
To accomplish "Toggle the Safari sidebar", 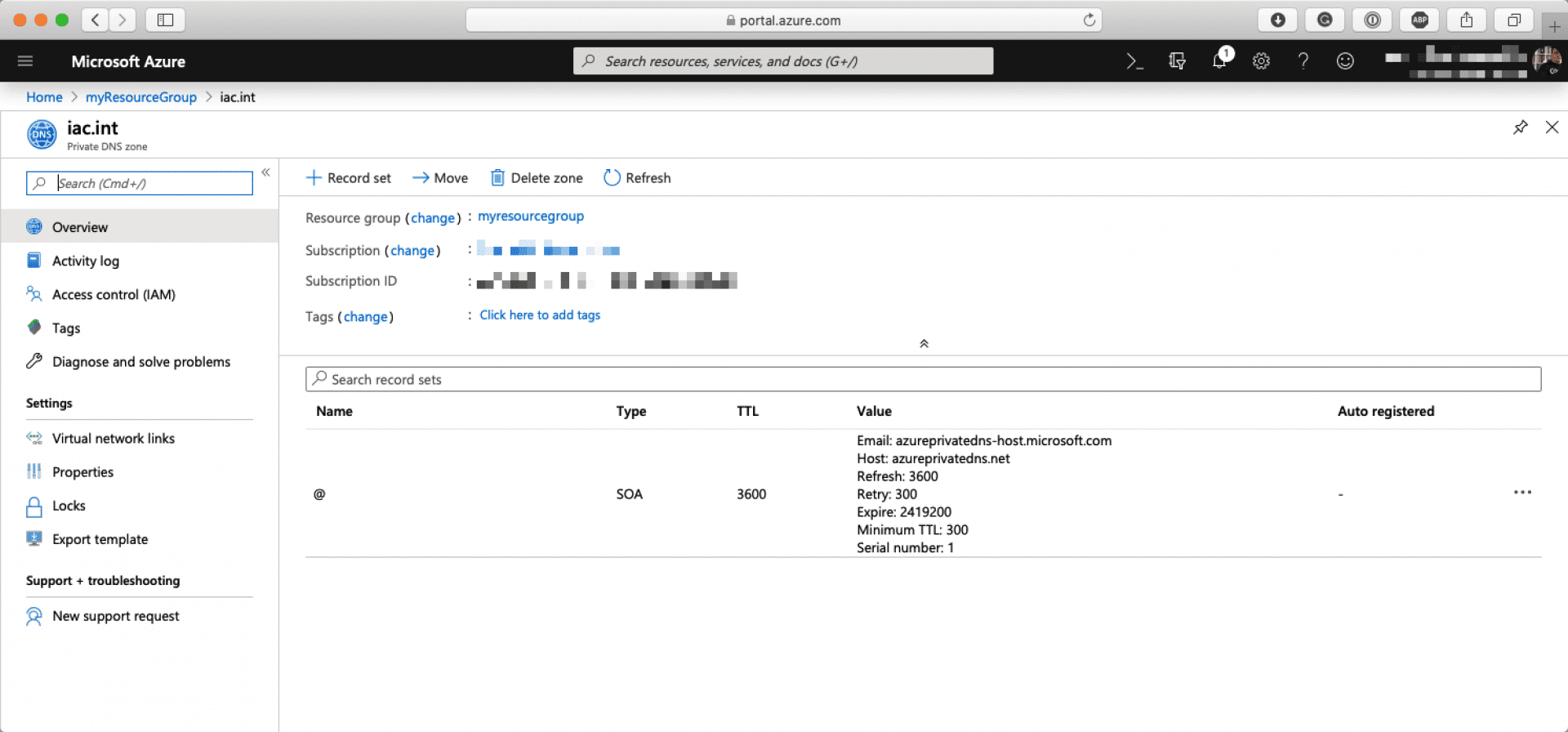I will (x=165, y=20).
